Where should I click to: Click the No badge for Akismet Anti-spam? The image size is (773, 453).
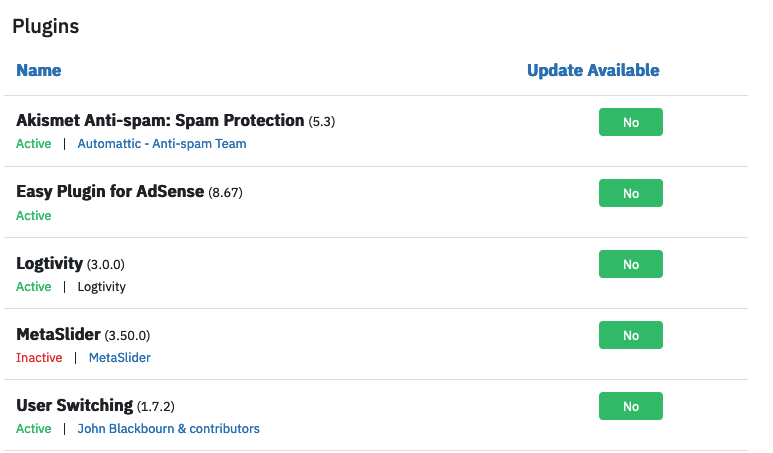(631, 122)
